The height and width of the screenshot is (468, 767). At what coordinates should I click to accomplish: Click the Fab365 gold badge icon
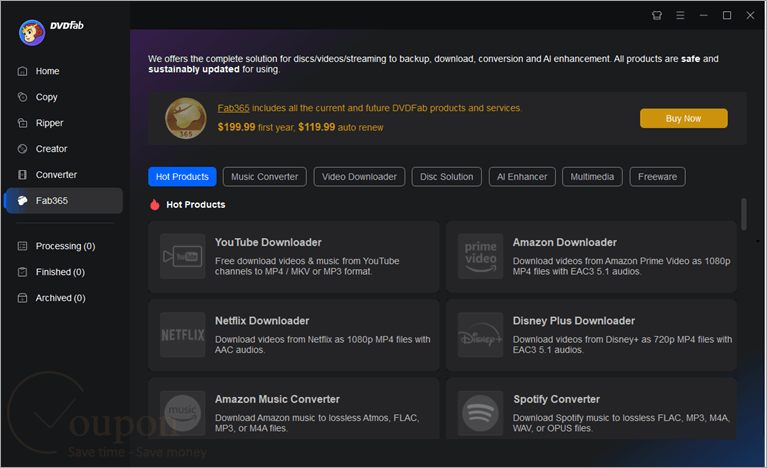[185, 118]
